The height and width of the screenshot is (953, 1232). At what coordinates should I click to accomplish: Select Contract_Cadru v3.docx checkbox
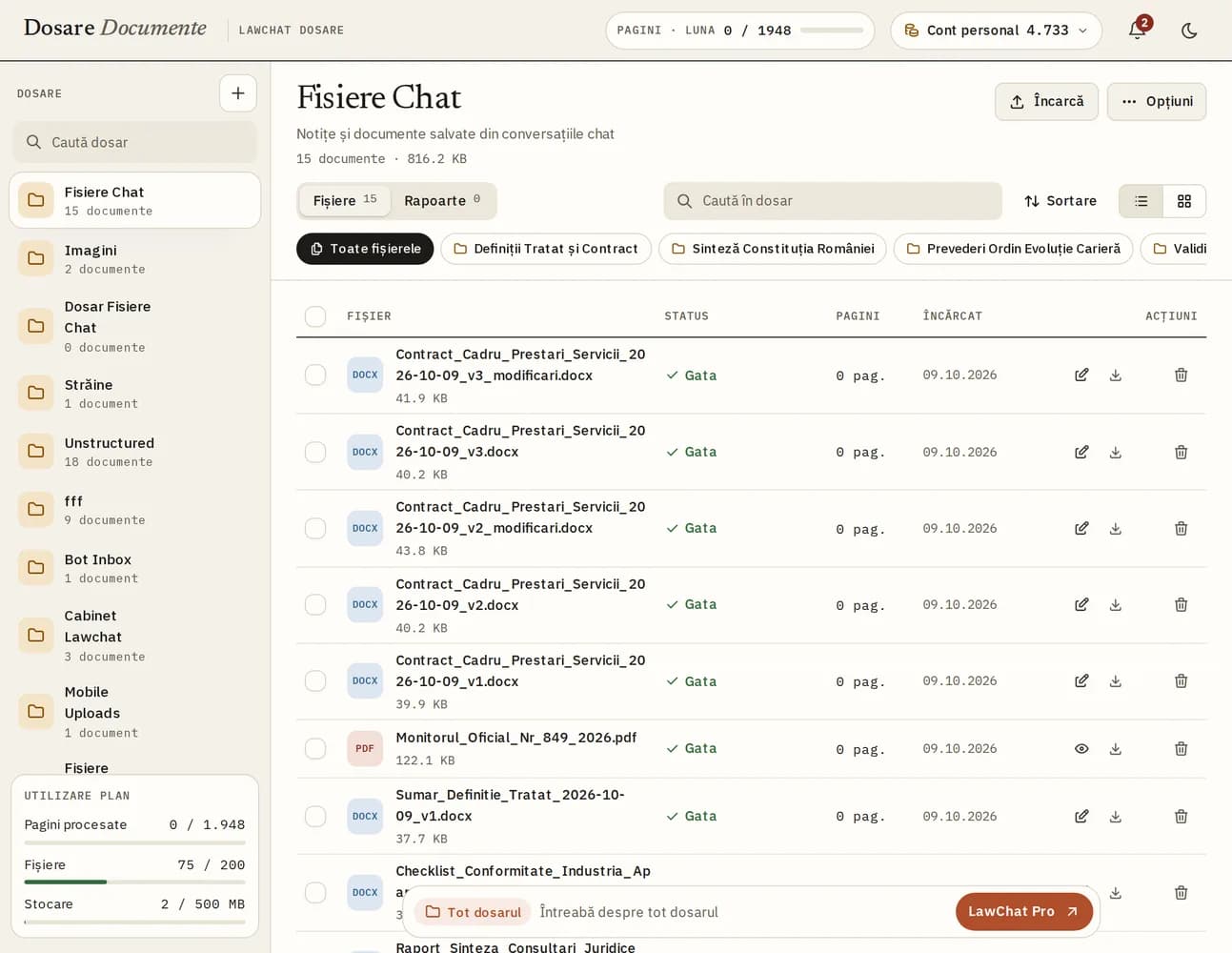coord(315,452)
